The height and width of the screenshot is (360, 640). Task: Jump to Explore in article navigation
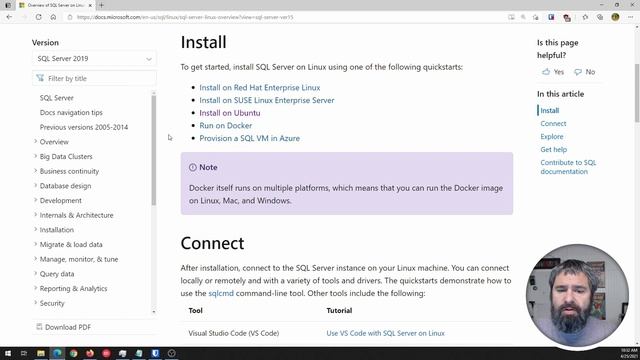coord(552,137)
